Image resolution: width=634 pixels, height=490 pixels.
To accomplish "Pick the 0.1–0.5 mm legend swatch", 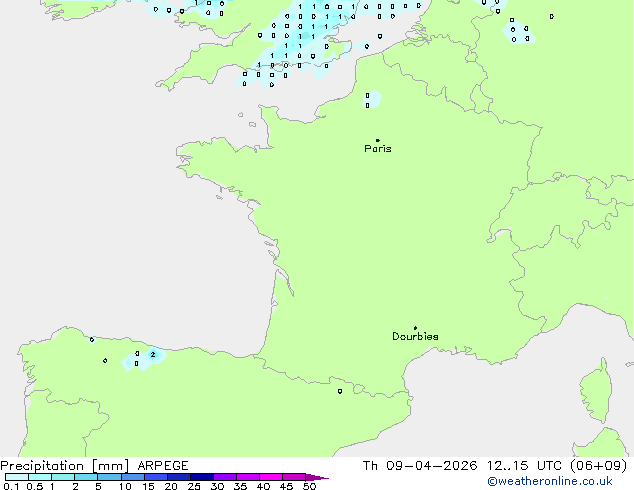I will coord(17,477).
